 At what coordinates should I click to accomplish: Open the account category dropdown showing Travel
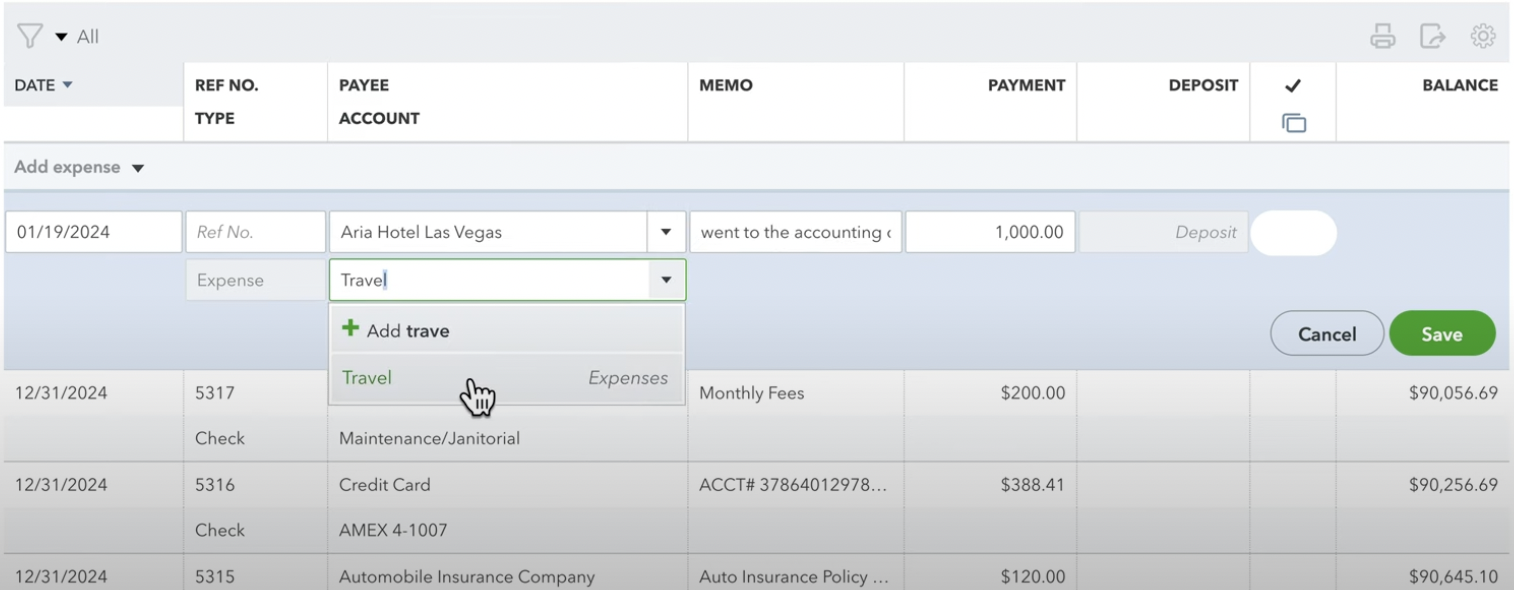[x=665, y=280]
